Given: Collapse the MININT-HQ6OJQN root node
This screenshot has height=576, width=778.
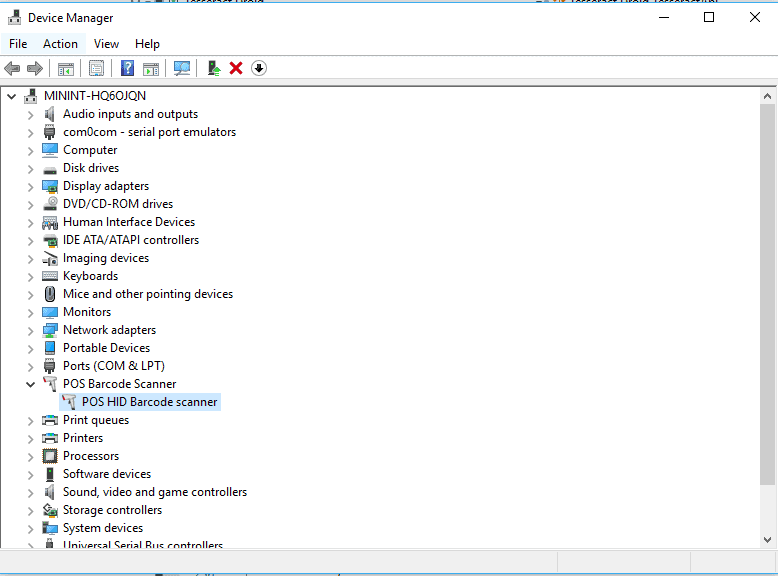Looking at the screenshot, I should click(11, 96).
